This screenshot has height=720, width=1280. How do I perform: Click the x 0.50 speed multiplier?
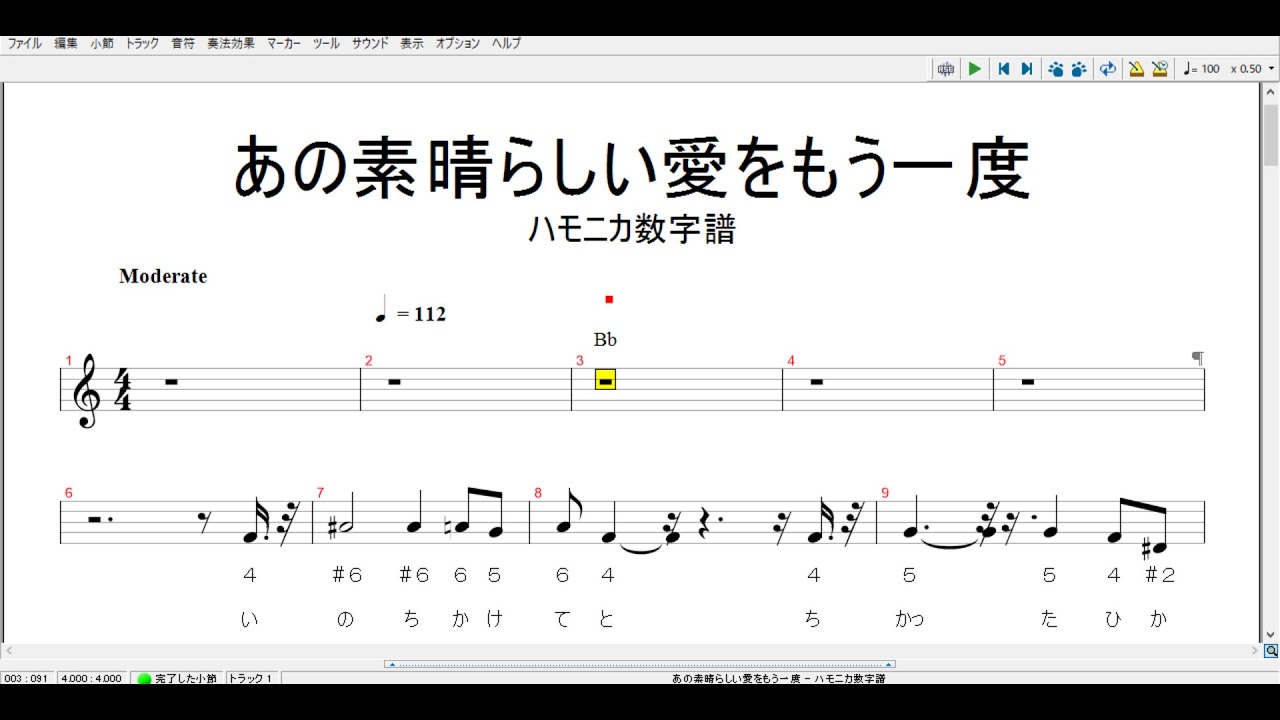pyautogui.click(x=1246, y=69)
